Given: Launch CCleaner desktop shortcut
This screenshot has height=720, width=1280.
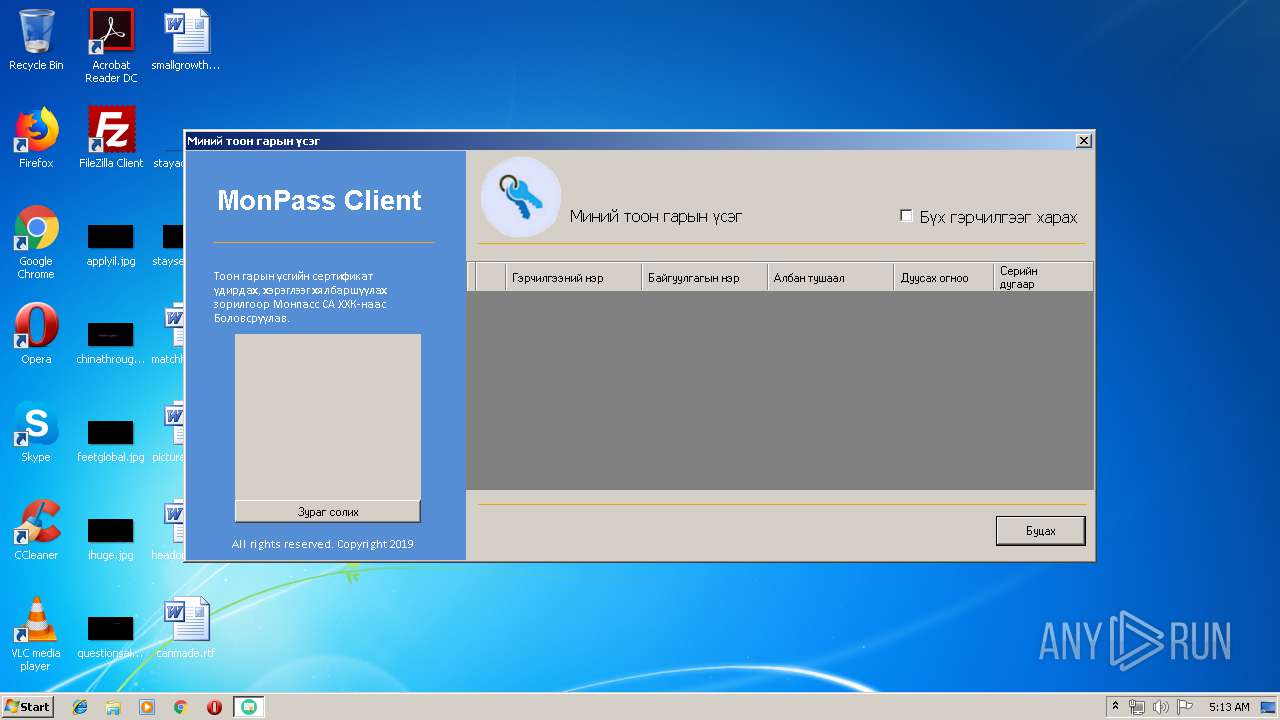Looking at the screenshot, I should click(36, 530).
